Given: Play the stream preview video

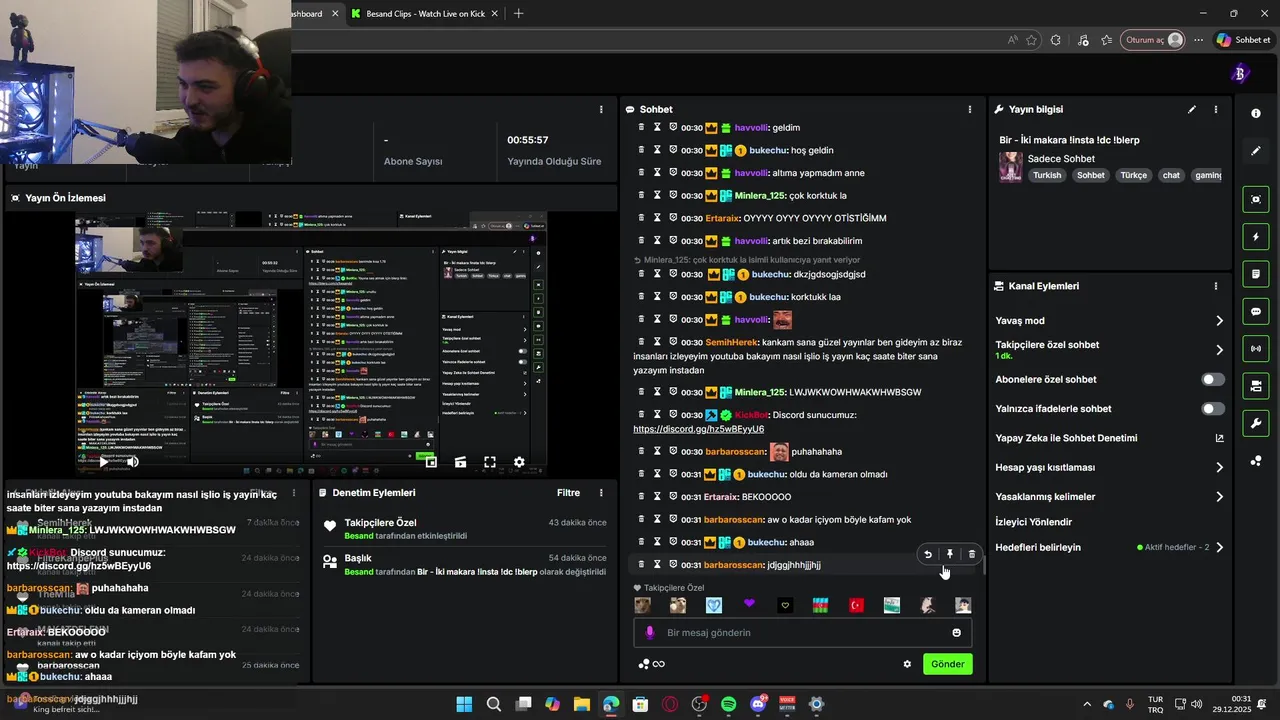Looking at the screenshot, I should point(103,462).
